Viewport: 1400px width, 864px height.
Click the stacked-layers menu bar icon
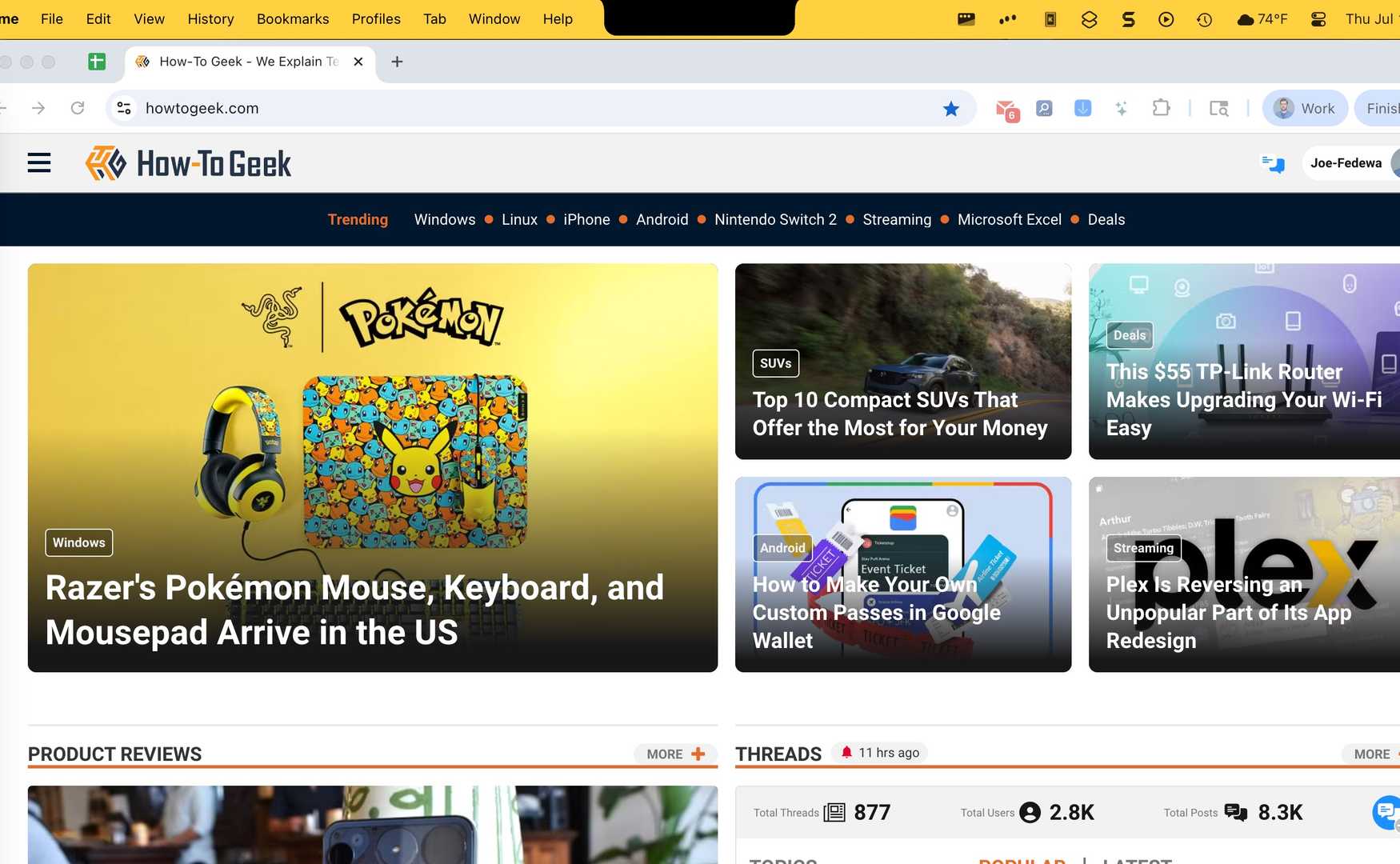coord(1089,19)
